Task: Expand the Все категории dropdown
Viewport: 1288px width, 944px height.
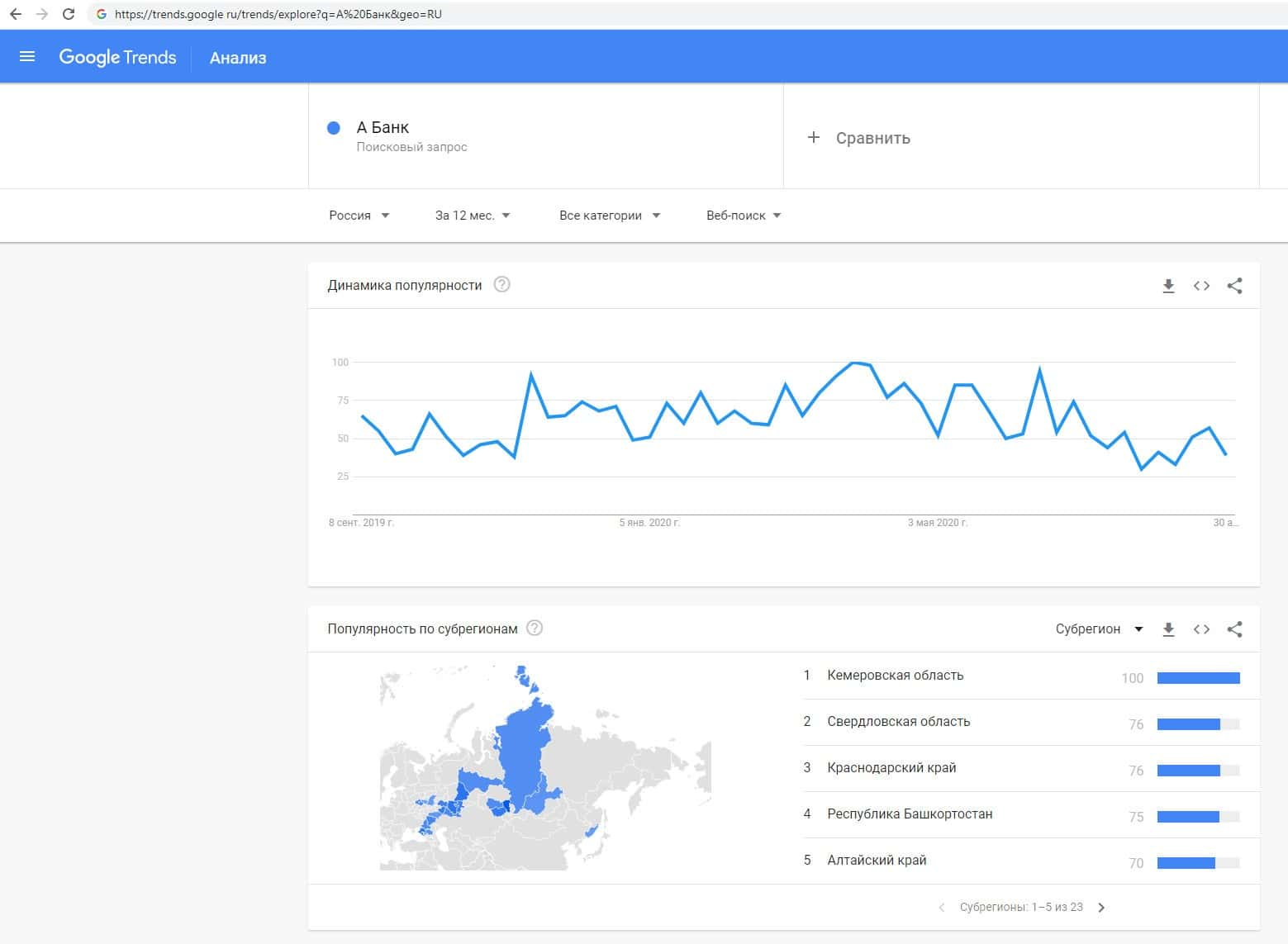Action: click(610, 216)
